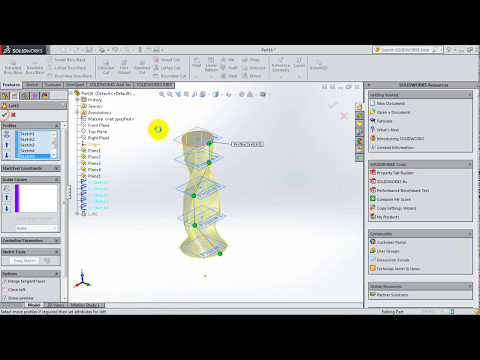Select Front Plane in design tree
Screen dimensions: 480x360
(99, 125)
